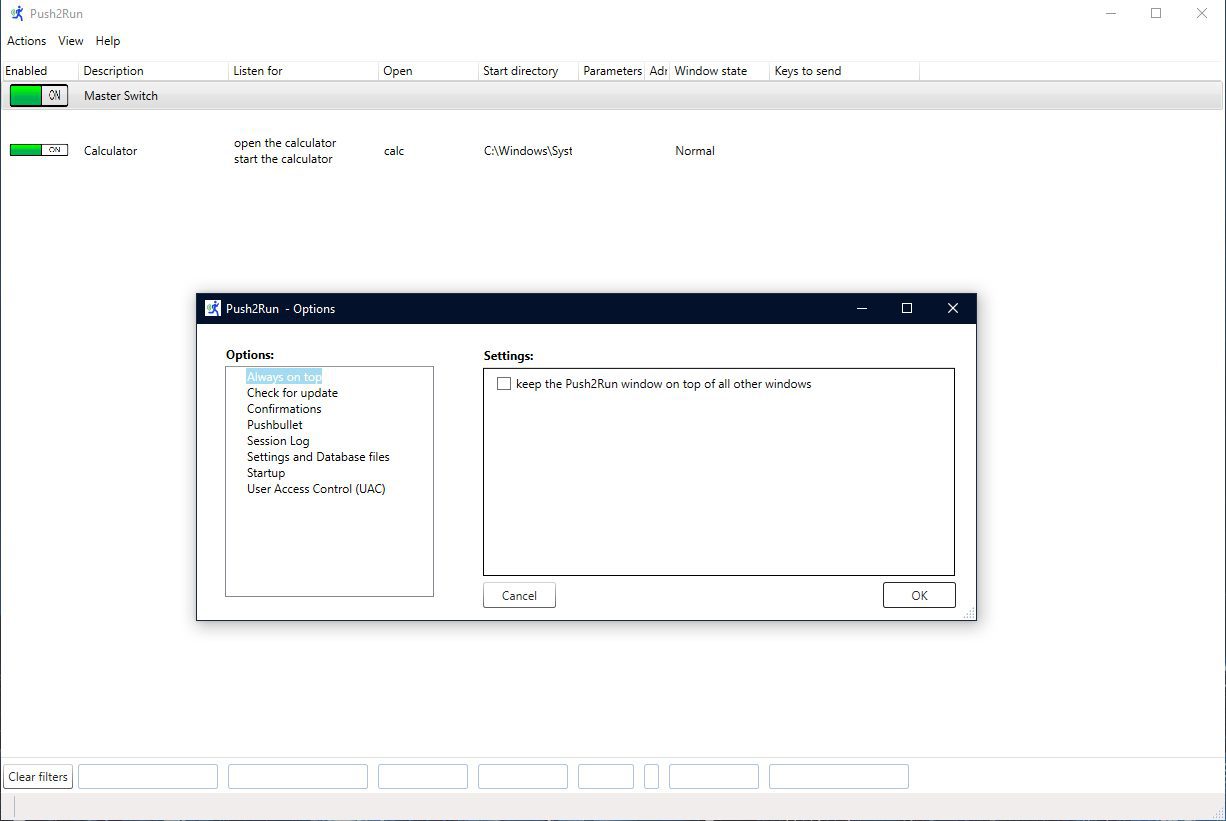Click the 'calc' Open cell
Viewport: 1226px width, 821px height.
point(394,151)
